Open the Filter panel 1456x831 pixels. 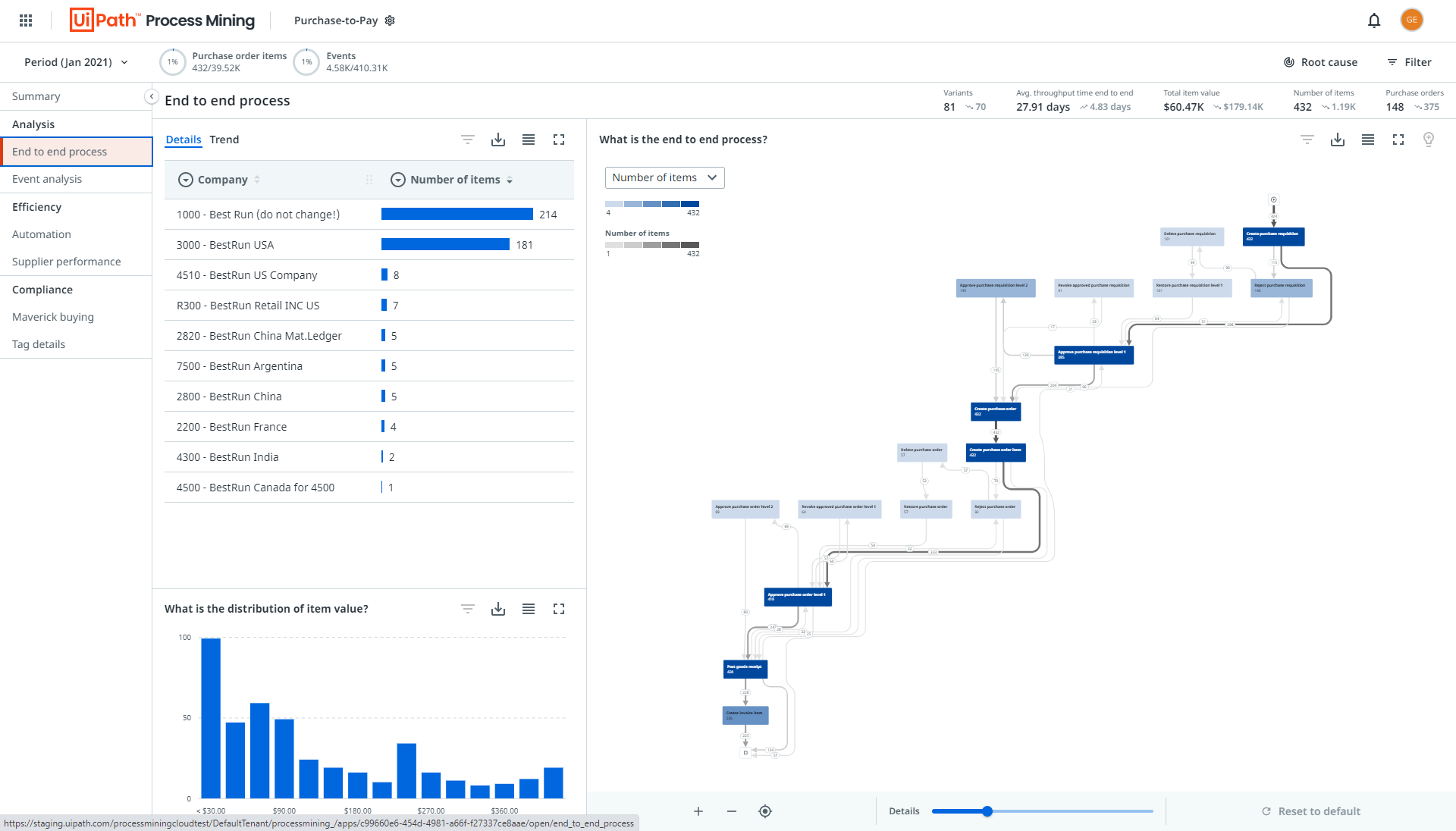[x=1409, y=62]
